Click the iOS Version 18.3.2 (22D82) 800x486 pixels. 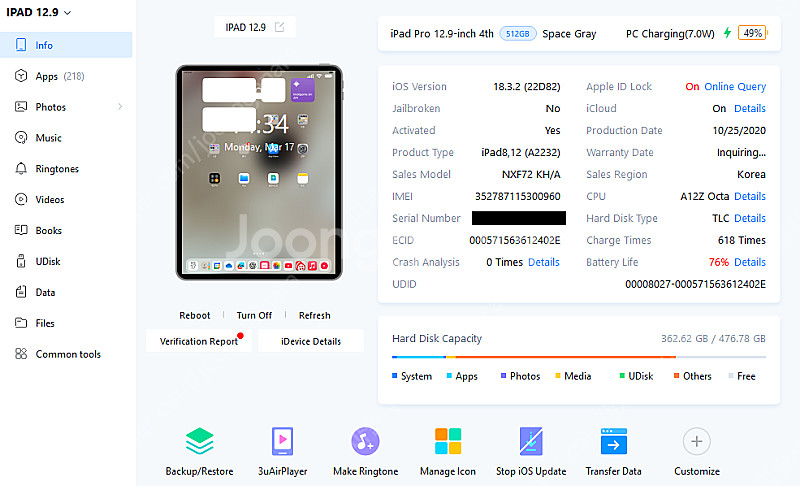coord(527,86)
